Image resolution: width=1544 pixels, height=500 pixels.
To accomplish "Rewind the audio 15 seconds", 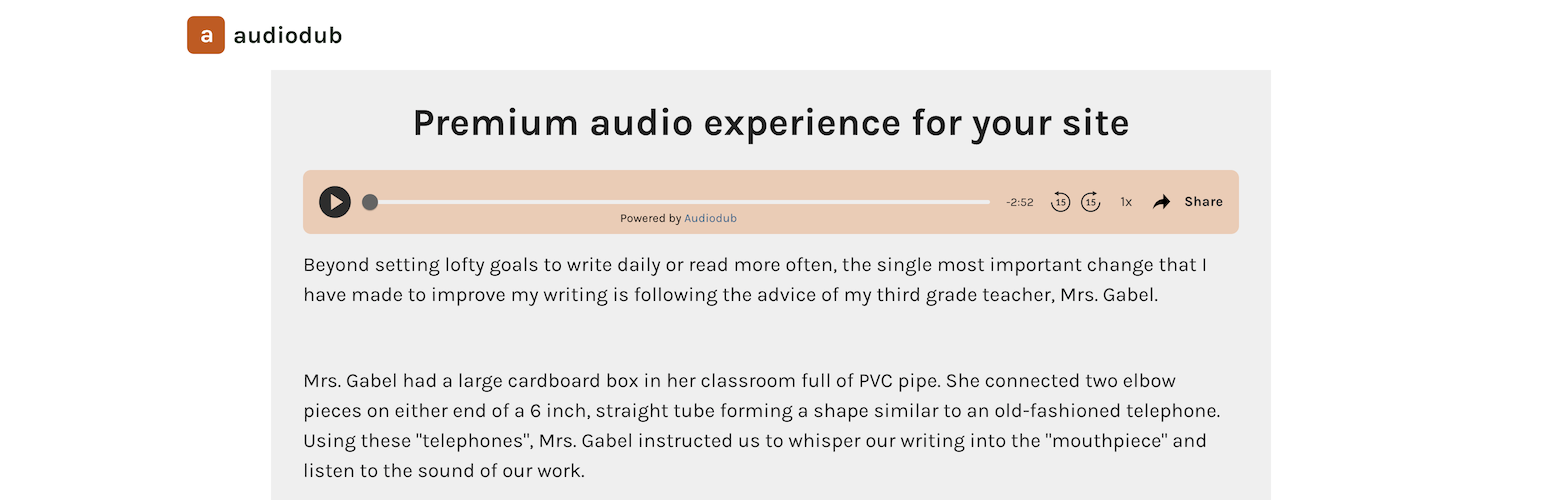I will [1060, 202].
